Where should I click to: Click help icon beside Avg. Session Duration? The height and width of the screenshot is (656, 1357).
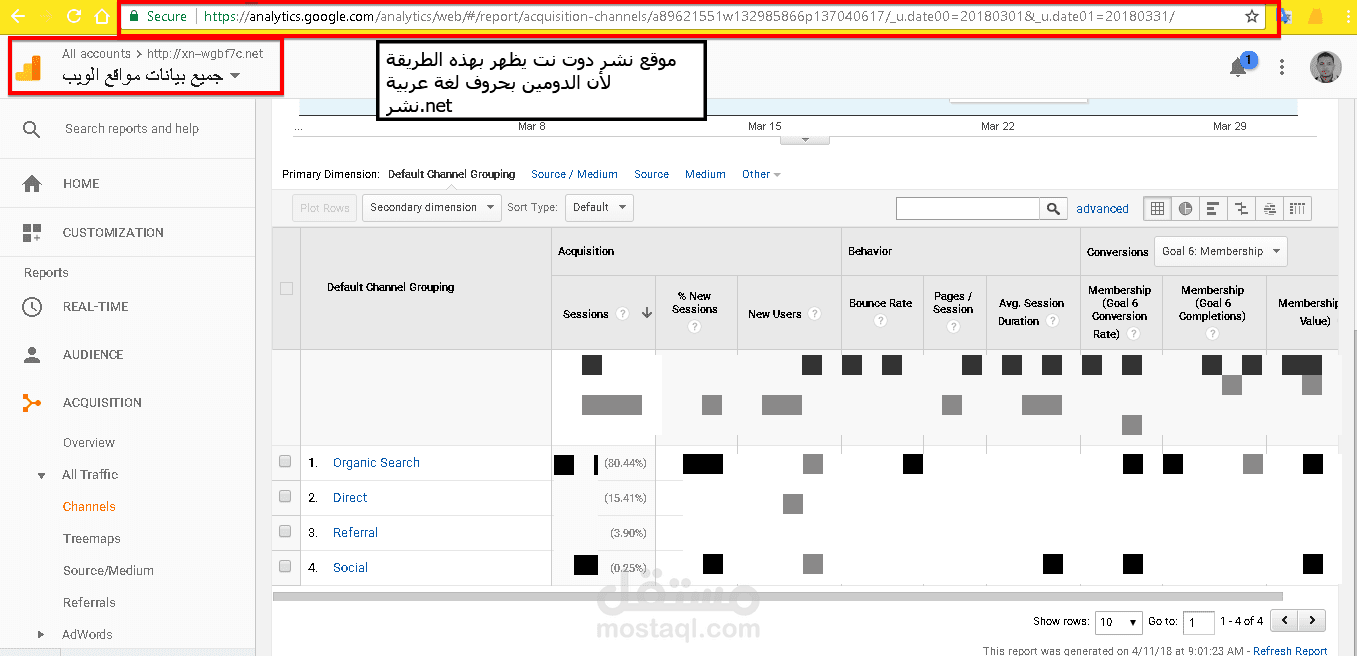tap(1050, 321)
